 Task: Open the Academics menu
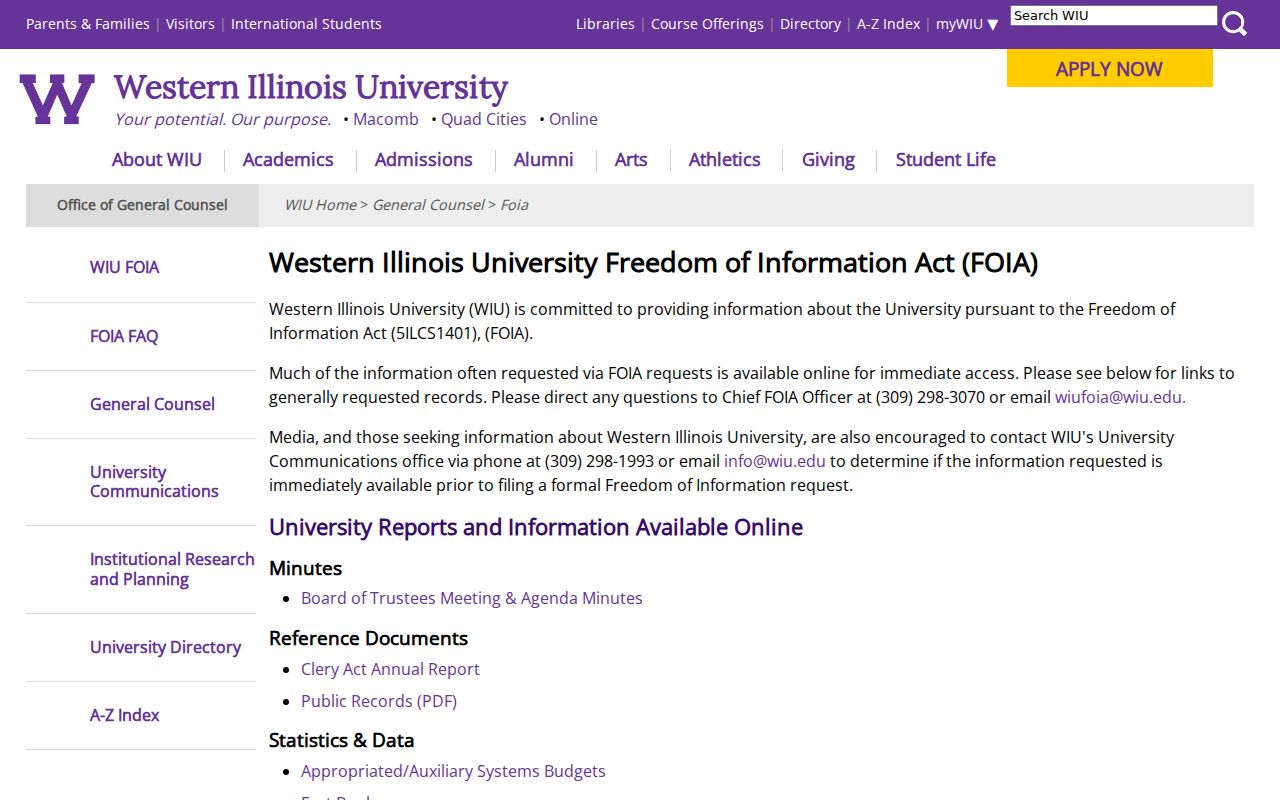pyautogui.click(x=288, y=160)
